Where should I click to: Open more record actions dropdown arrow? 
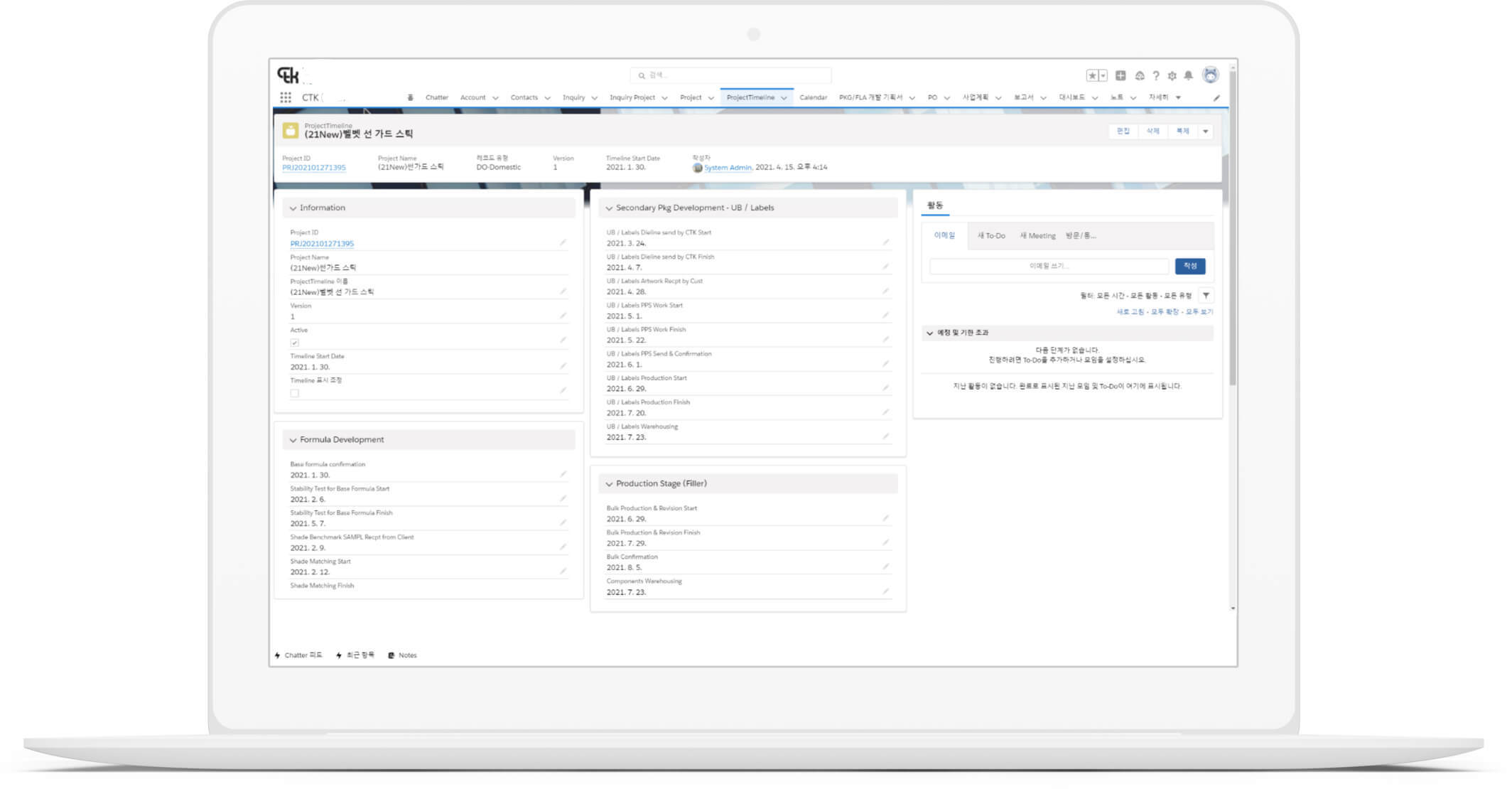tap(1205, 131)
